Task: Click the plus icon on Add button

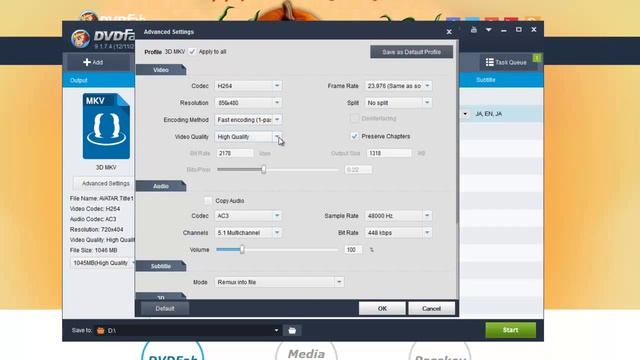Action: pyautogui.click(x=87, y=62)
